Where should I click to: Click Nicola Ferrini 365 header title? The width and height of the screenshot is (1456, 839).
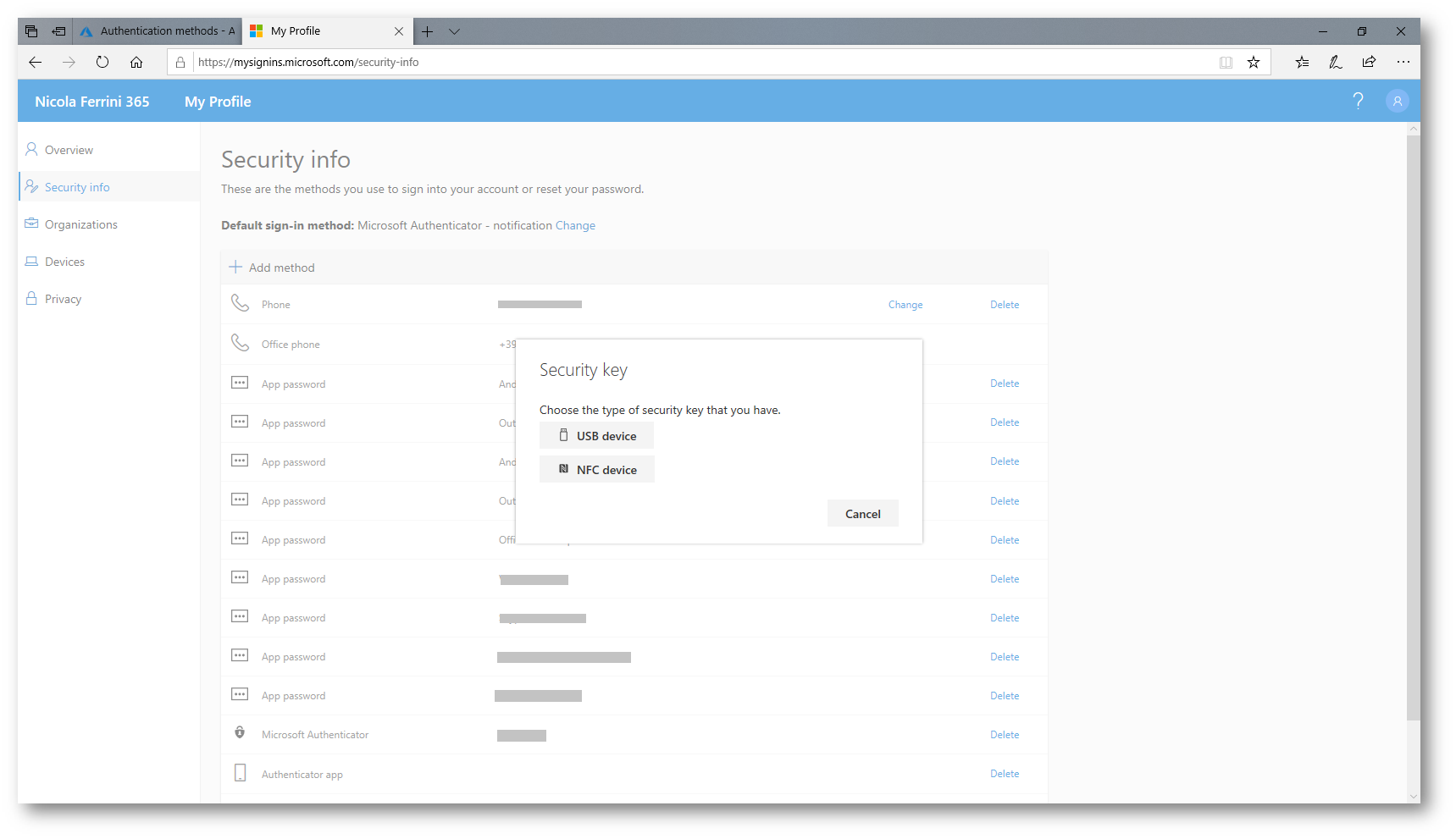pyautogui.click(x=92, y=102)
